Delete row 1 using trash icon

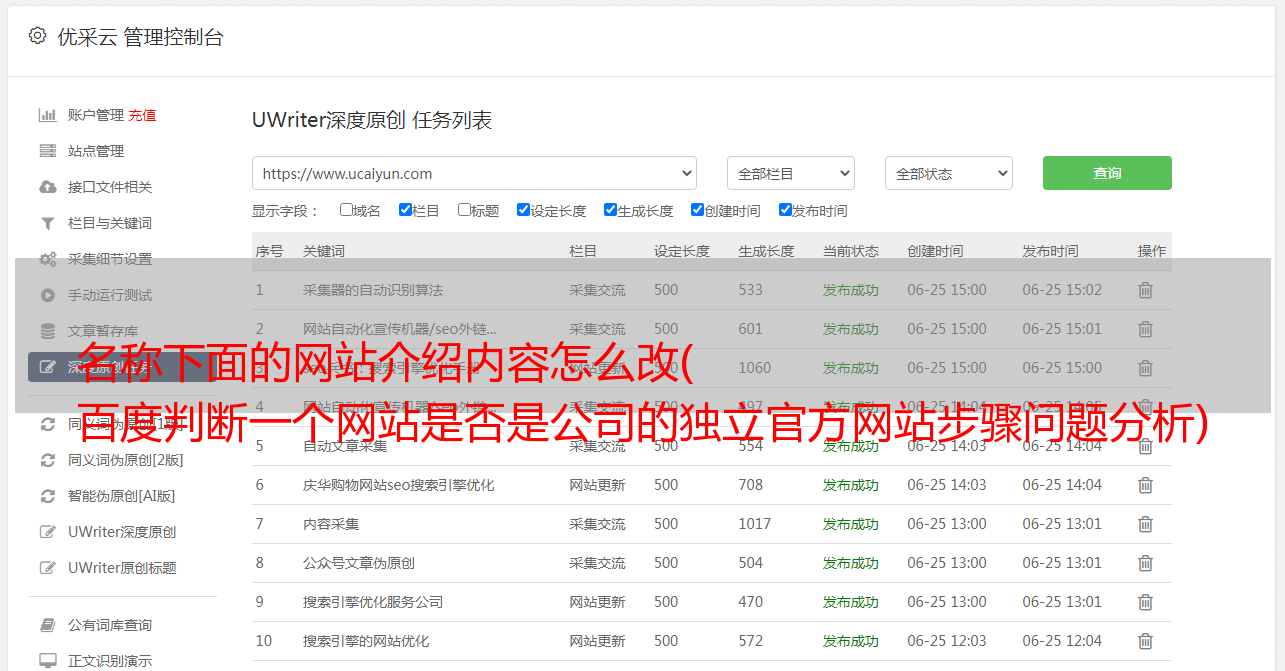[x=1145, y=290]
